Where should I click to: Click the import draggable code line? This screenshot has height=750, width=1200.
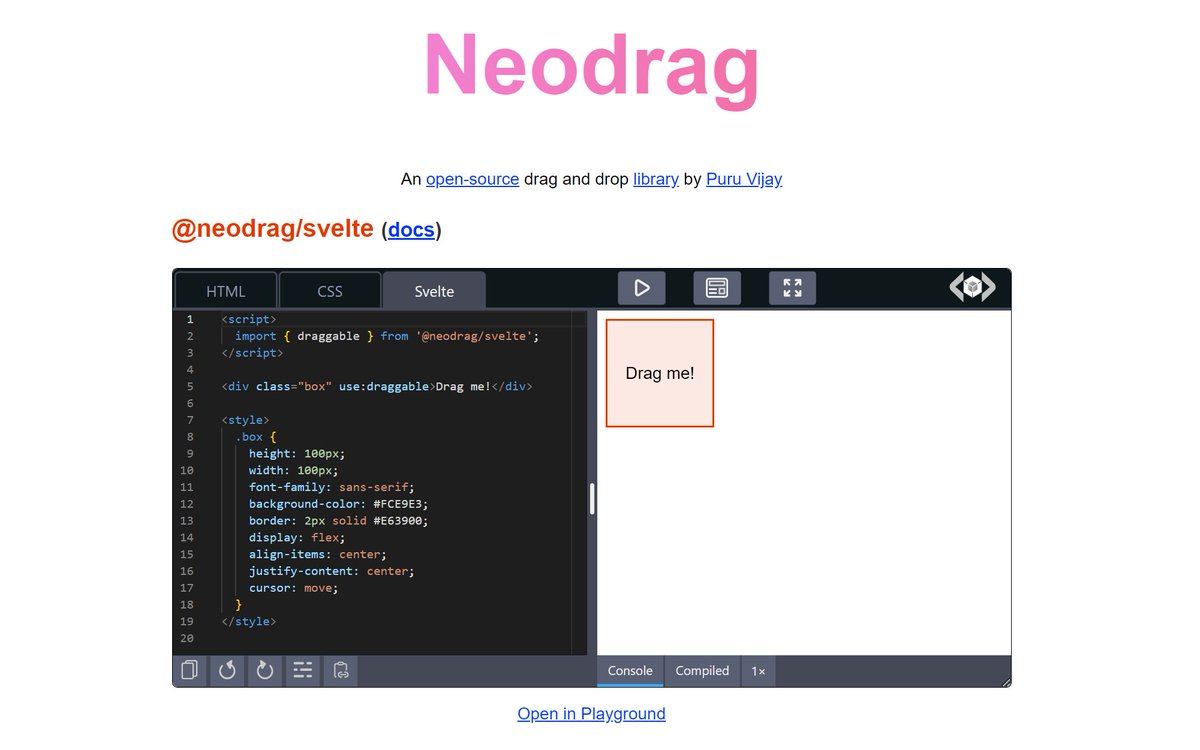387,336
